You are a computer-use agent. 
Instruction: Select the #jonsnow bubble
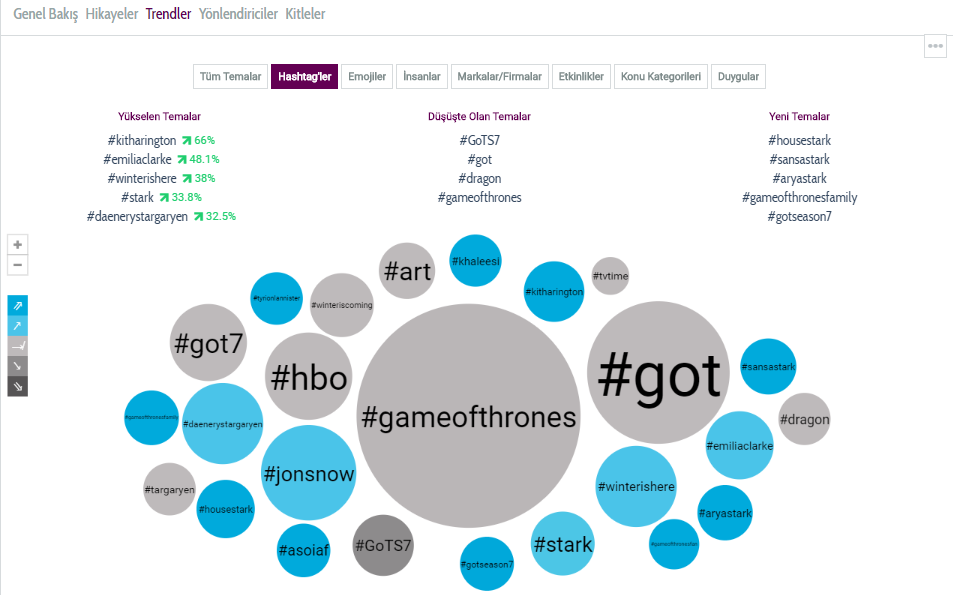(308, 474)
